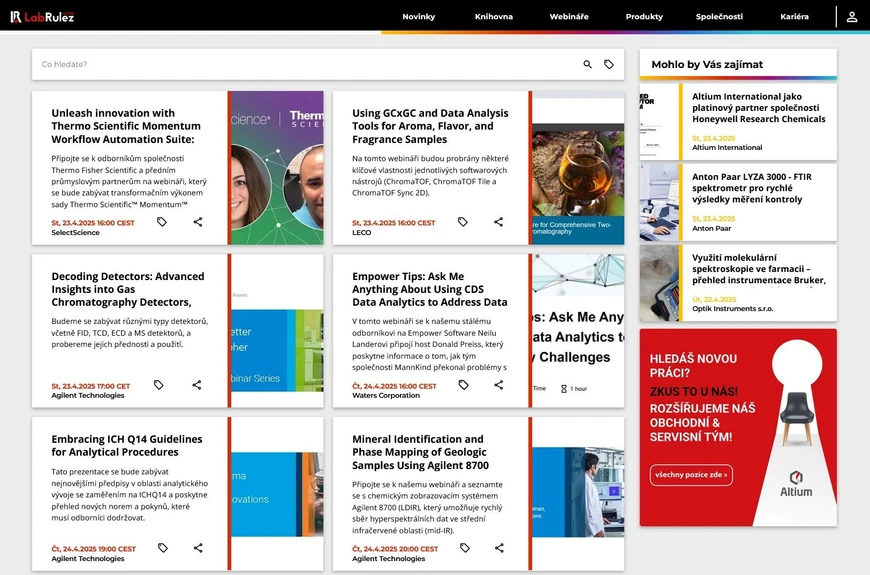This screenshot has height=575, width=870.
Task: Open 'Using GCxGC and Data Analysis Tools' title
Action: pyautogui.click(x=430, y=126)
